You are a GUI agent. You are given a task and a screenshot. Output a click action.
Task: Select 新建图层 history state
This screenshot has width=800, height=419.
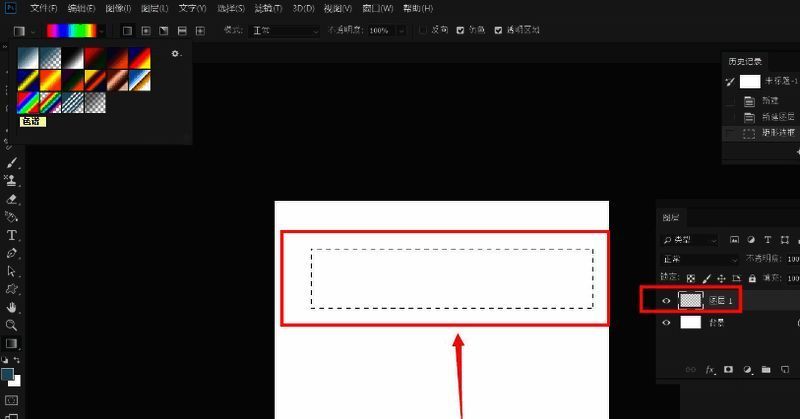pyautogui.click(x=761, y=117)
